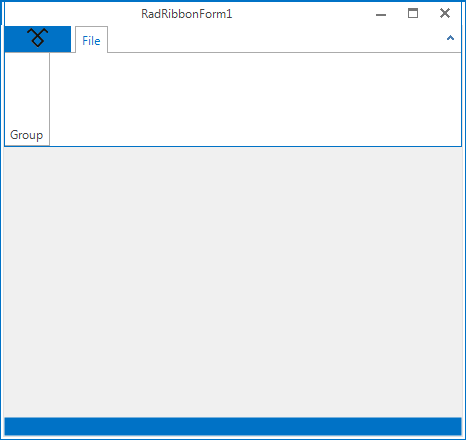Collapse the ribbon with the chevron arrow
Viewport: 466px width, 440px height.
point(450,38)
